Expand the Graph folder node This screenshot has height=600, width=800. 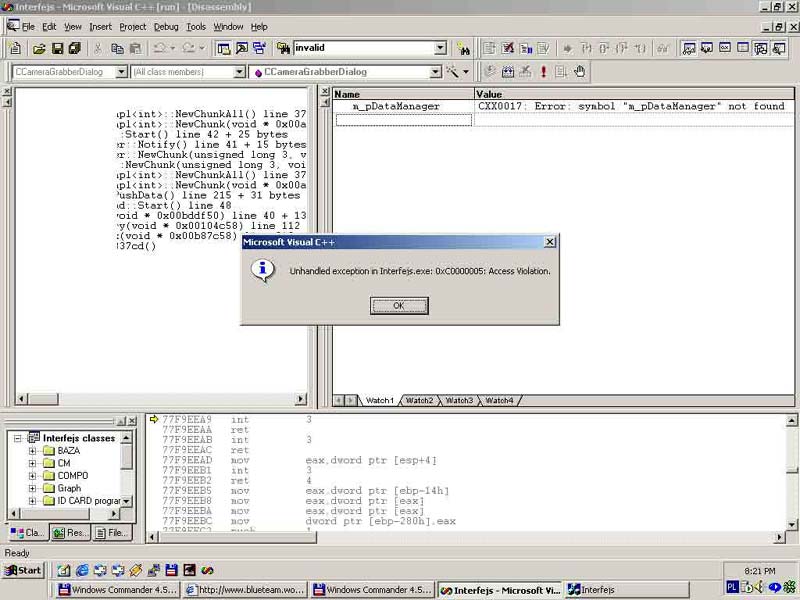click(32, 488)
